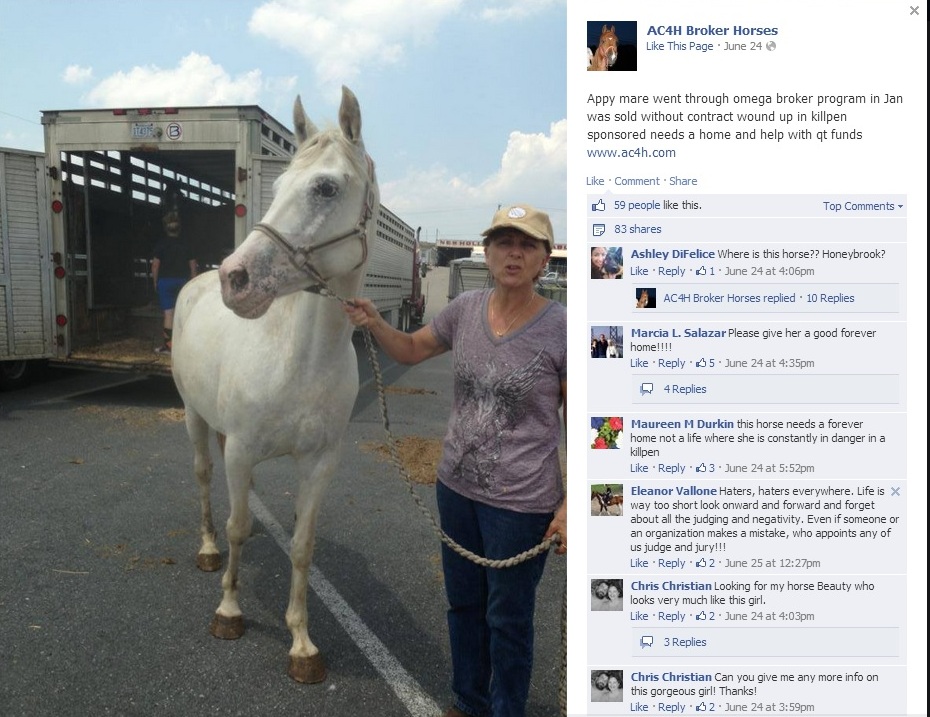This screenshot has width=930, height=717.
Task: Open the www.ac4h.com link
Action: (631, 152)
